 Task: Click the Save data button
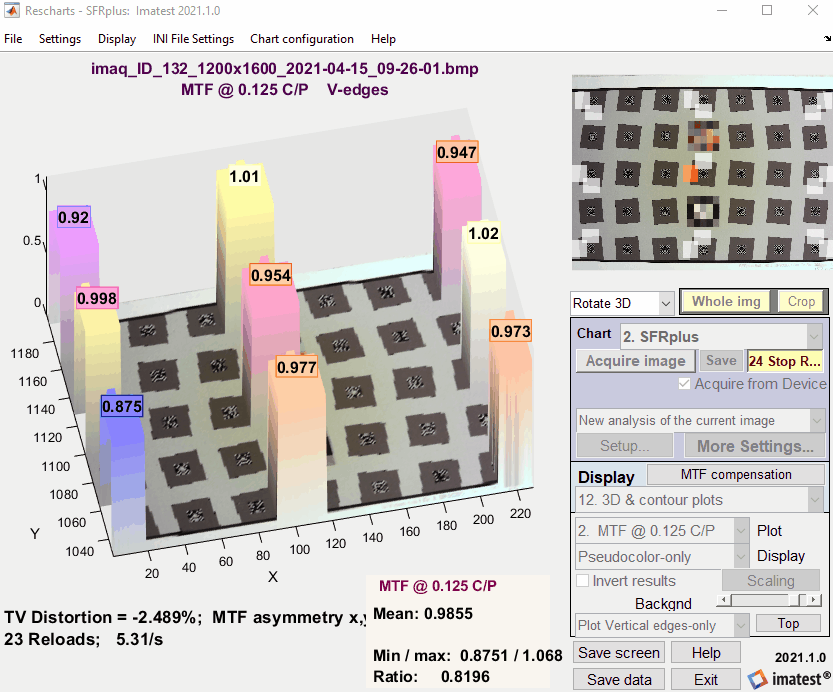619,680
